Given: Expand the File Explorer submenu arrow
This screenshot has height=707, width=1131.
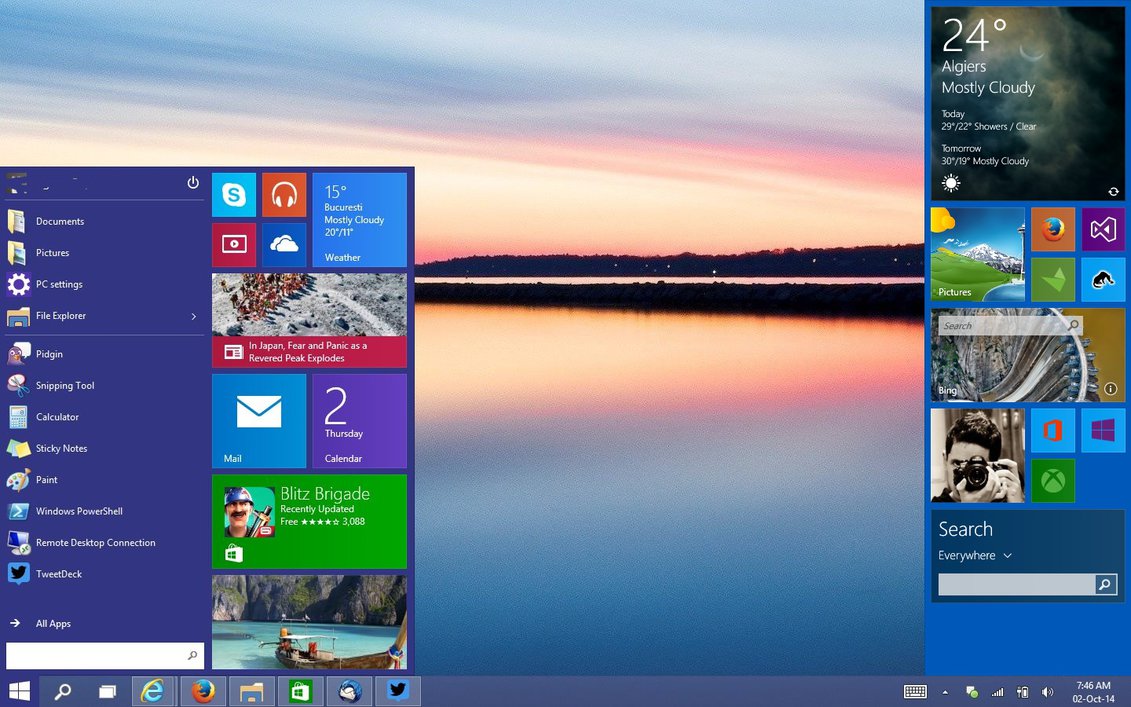Looking at the screenshot, I should (x=193, y=316).
